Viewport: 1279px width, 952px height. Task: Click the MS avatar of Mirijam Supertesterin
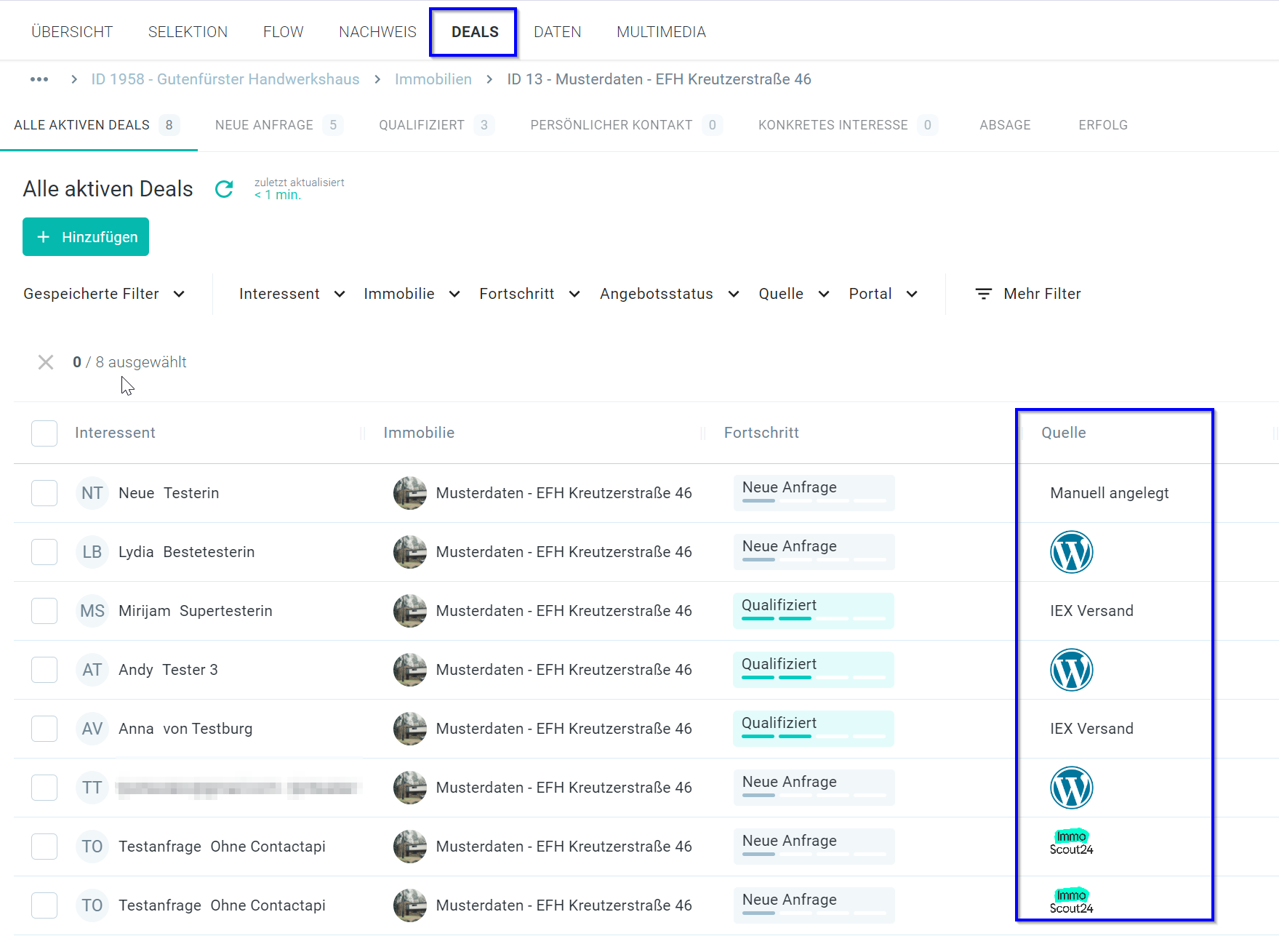point(92,611)
